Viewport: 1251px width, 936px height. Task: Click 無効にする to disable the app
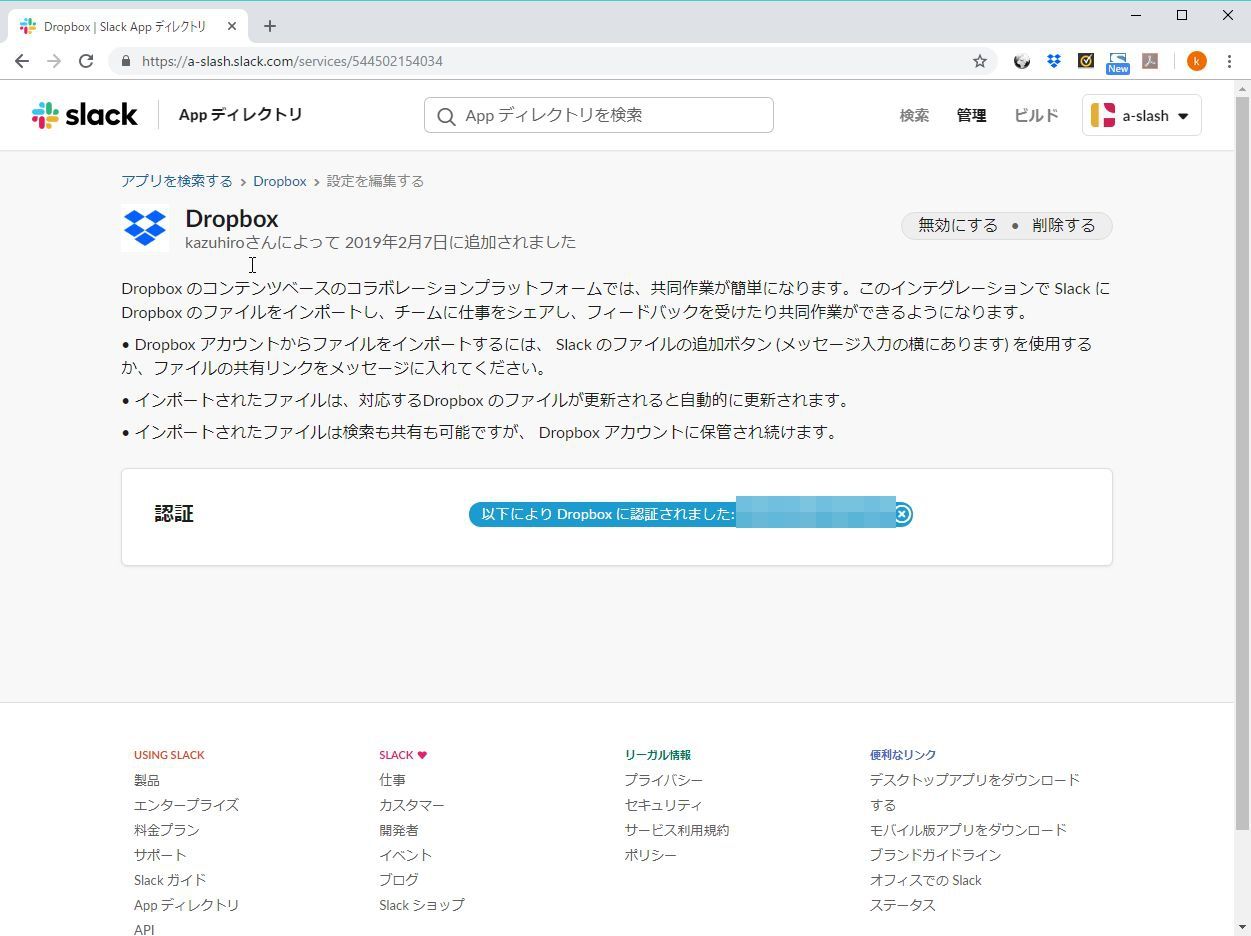tap(958, 225)
